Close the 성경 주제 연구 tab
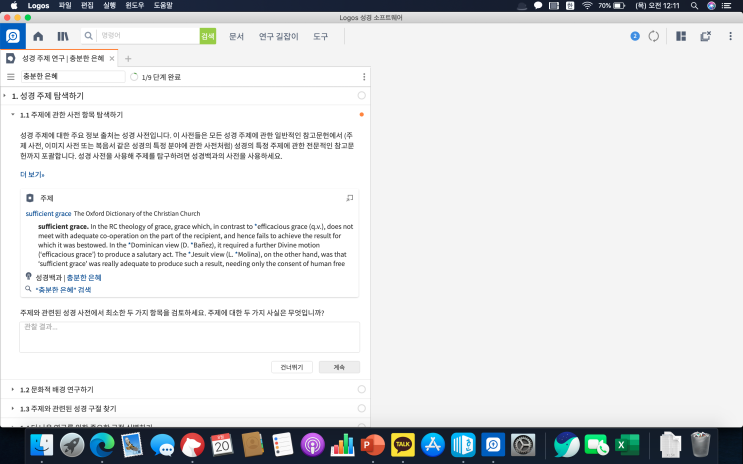743x464 pixels. coord(112,59)
